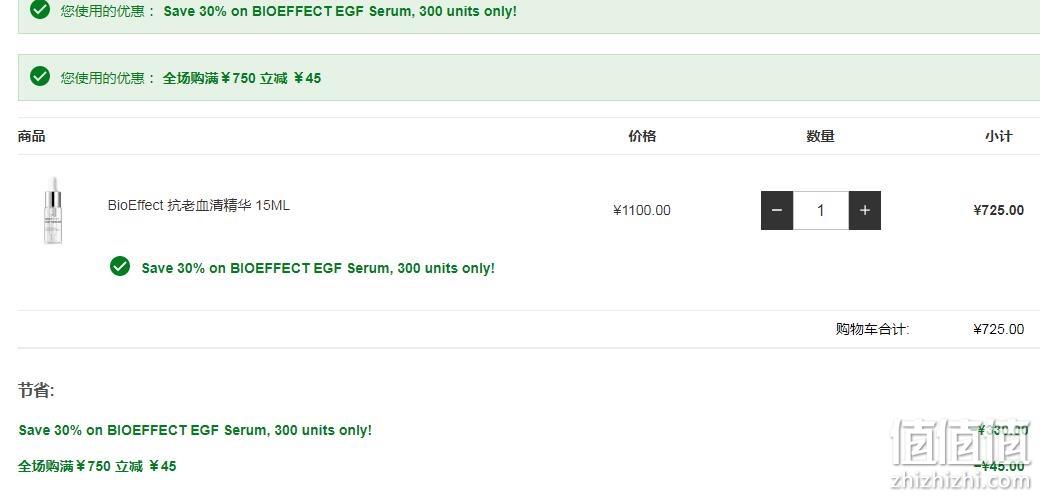
Task: Click Save 30% line in savings summary
Action: pyautogui.click(x=196, y=430)
